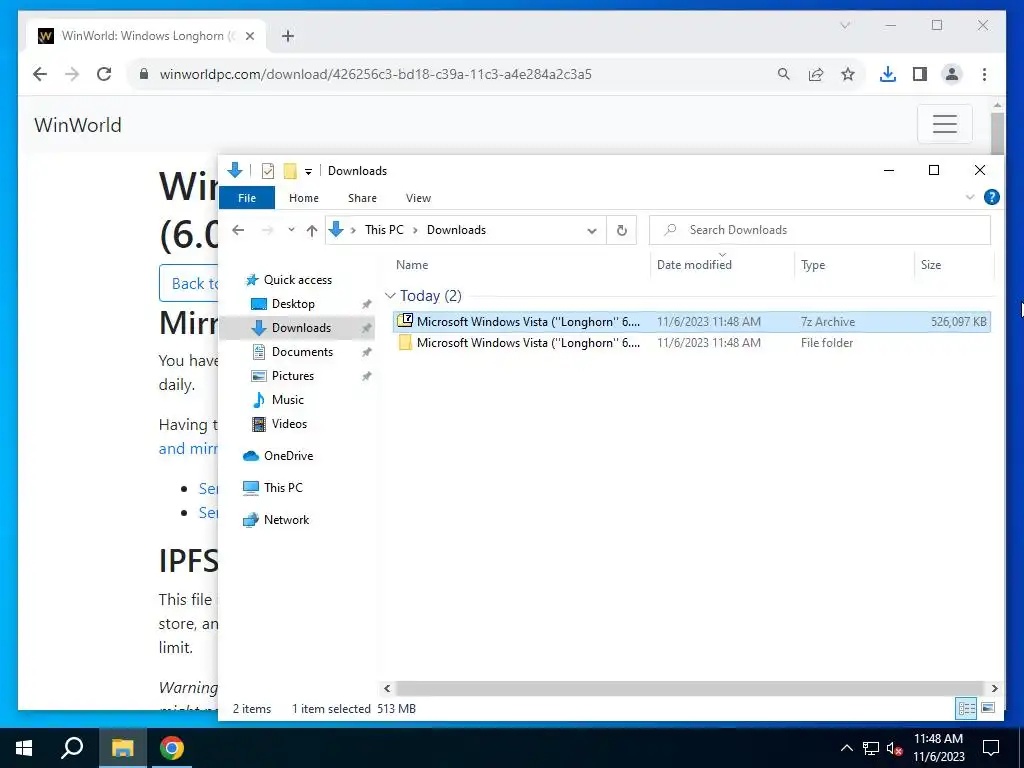Screen dimensions: 1024x768
Task: Select Videos in navigation pane
Action: tap(289, 424)
